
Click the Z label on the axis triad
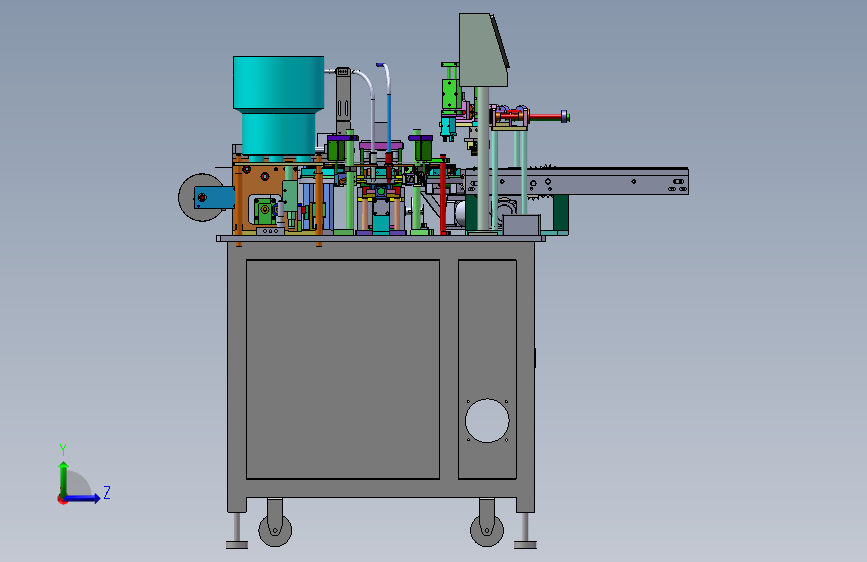point(107,492)
